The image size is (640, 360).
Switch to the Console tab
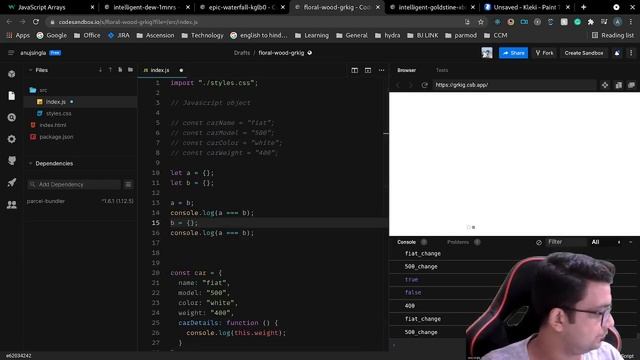[407, 242]
